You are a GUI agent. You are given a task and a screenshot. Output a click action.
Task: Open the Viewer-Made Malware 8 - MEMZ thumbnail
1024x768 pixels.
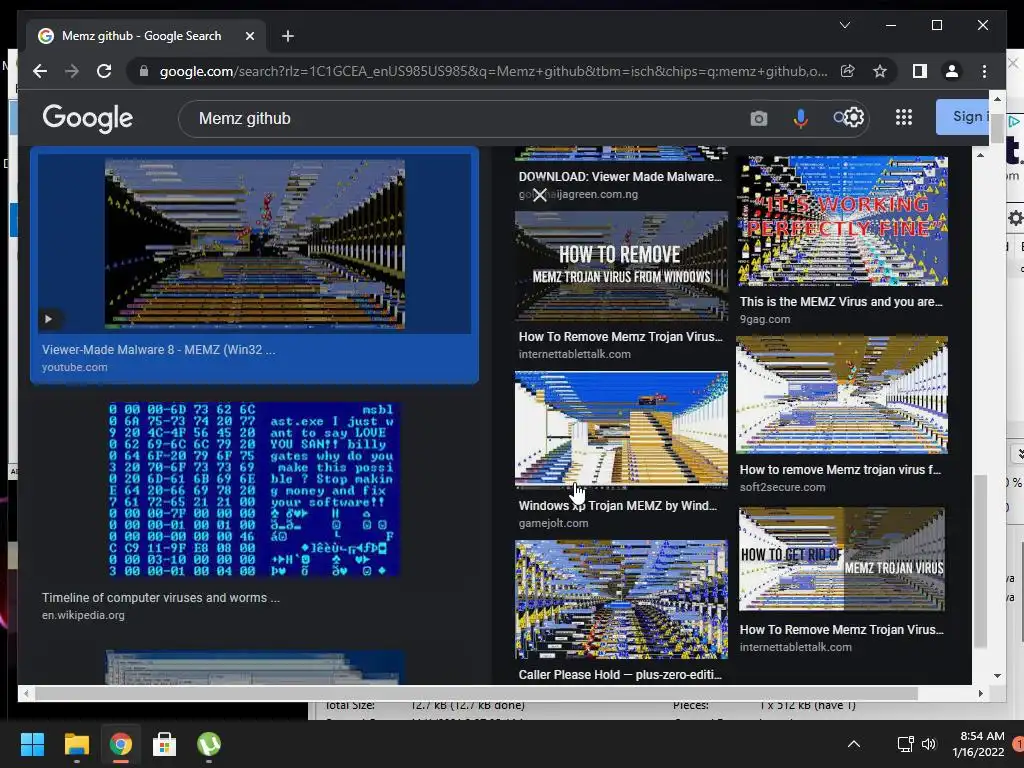(x=255, y=244)
